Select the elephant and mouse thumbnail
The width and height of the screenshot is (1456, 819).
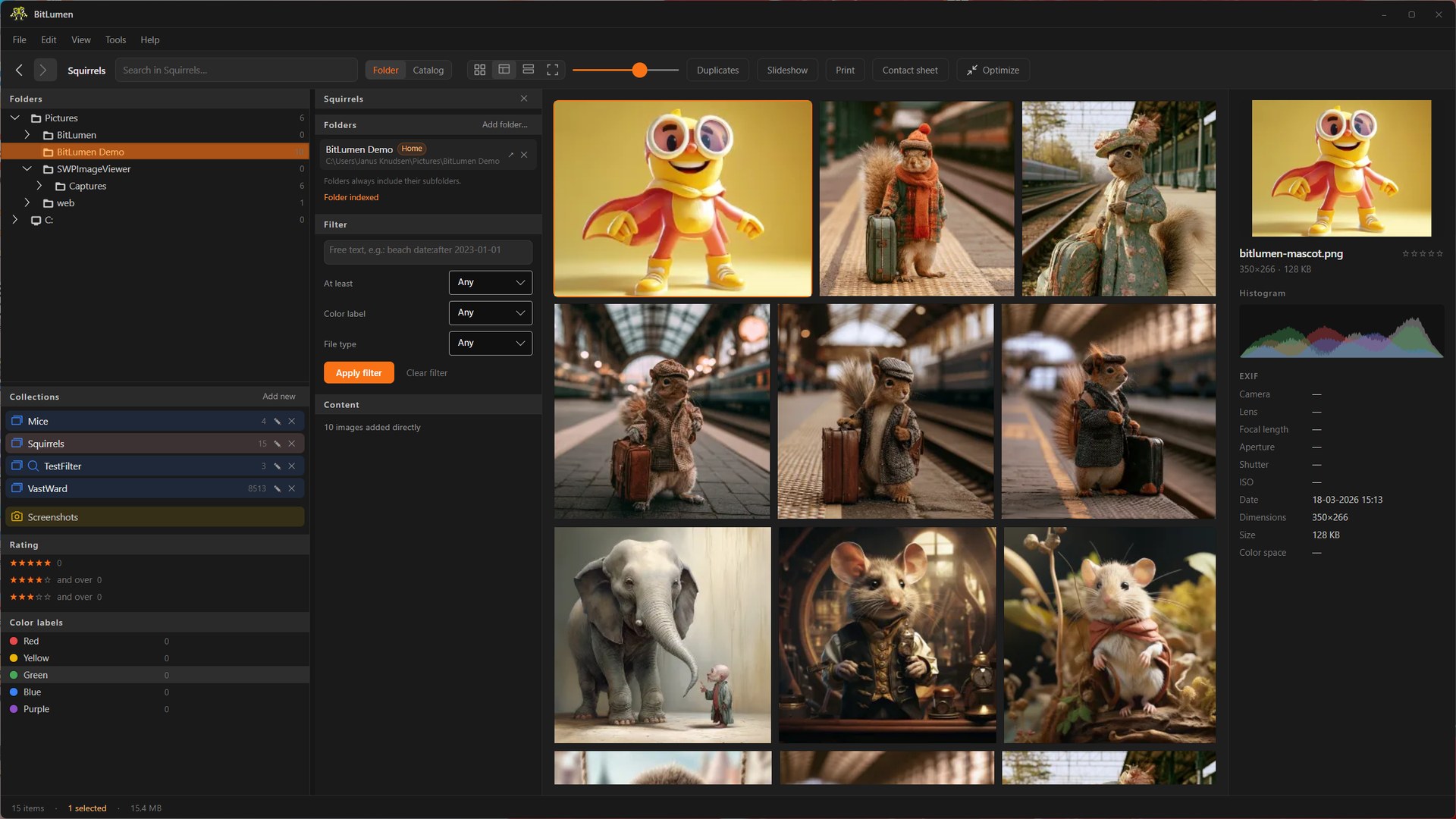pyautogui.click(x=663, y=635)
